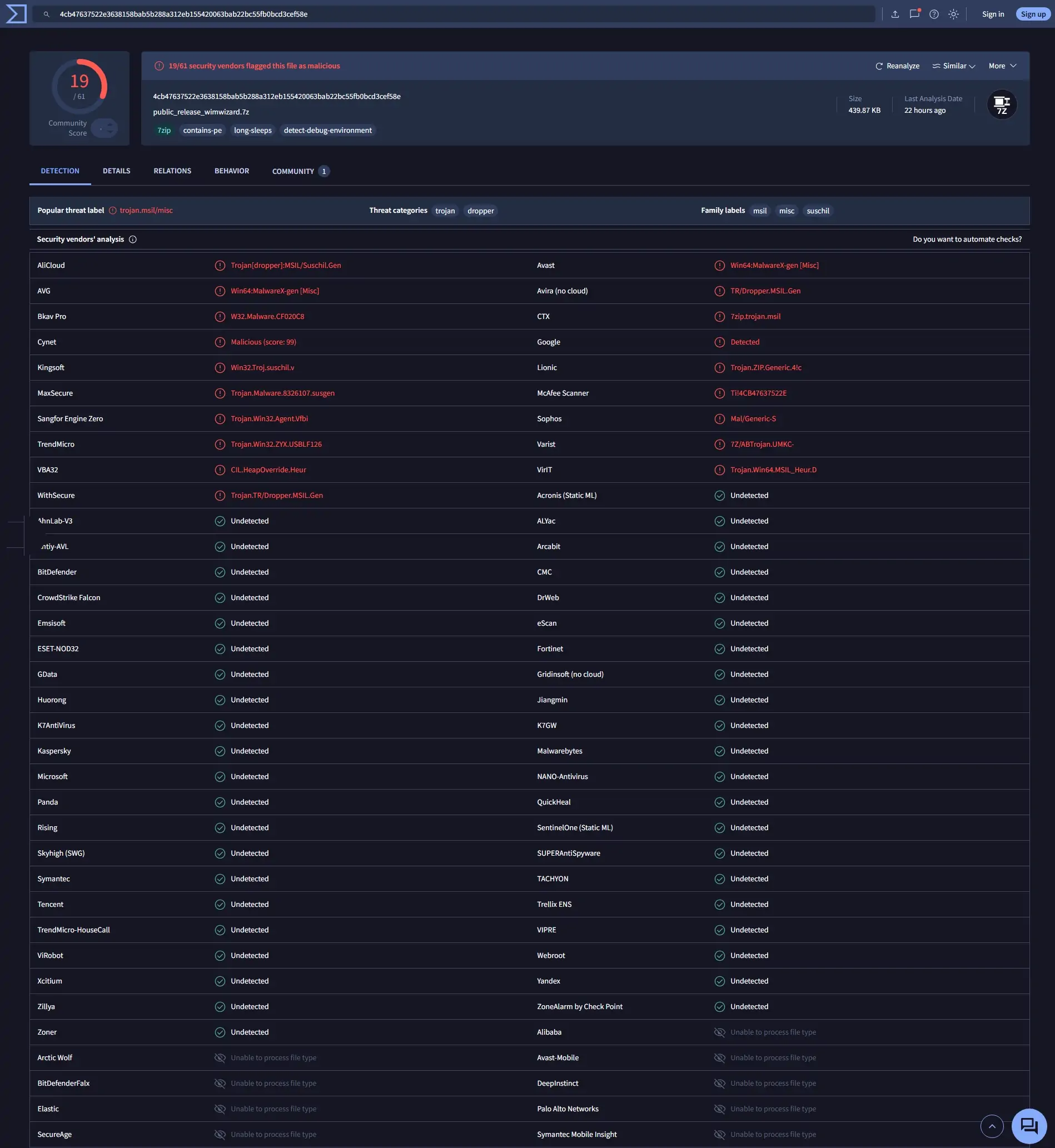Click the ZoneAlarm by Check Point vendor name
1055x1148 pixels.
[x=579, y=1006]
